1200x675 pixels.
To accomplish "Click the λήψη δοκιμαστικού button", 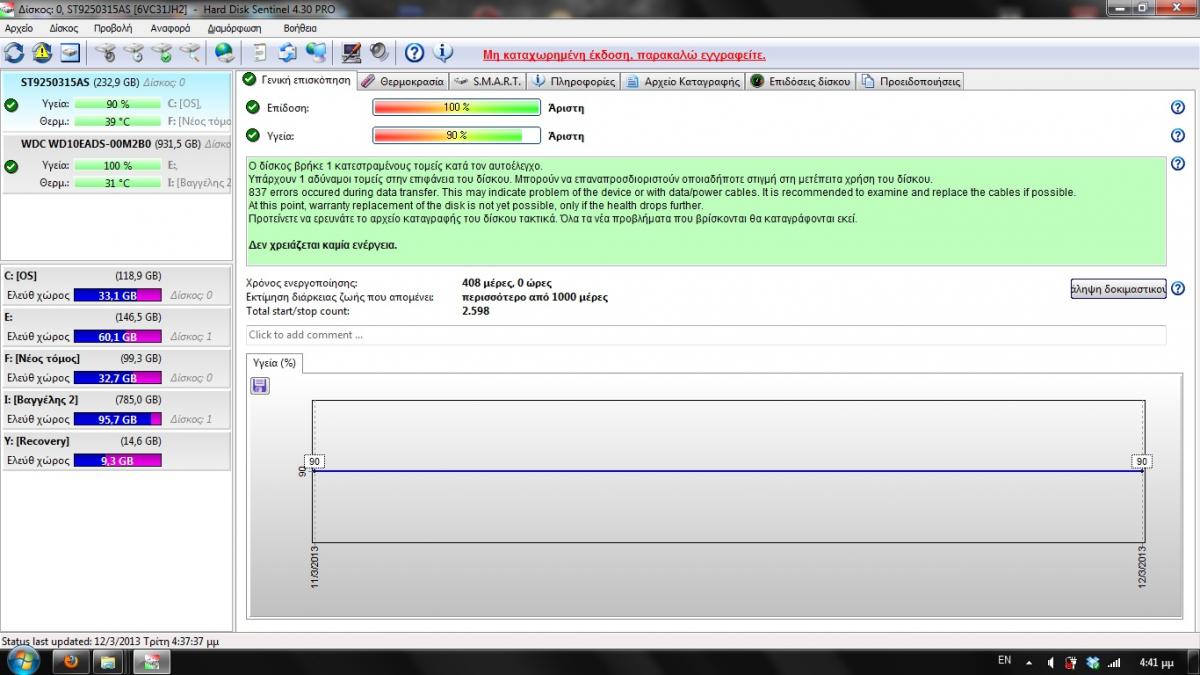I will [1118, 289].
